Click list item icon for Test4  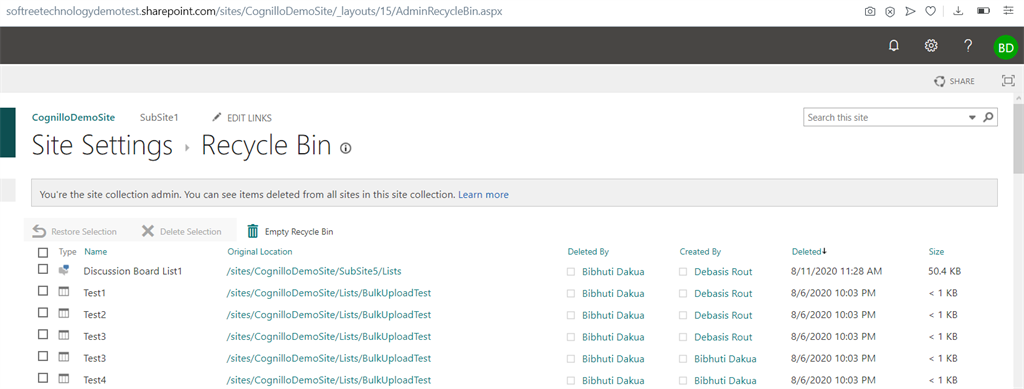pos(64,379)
